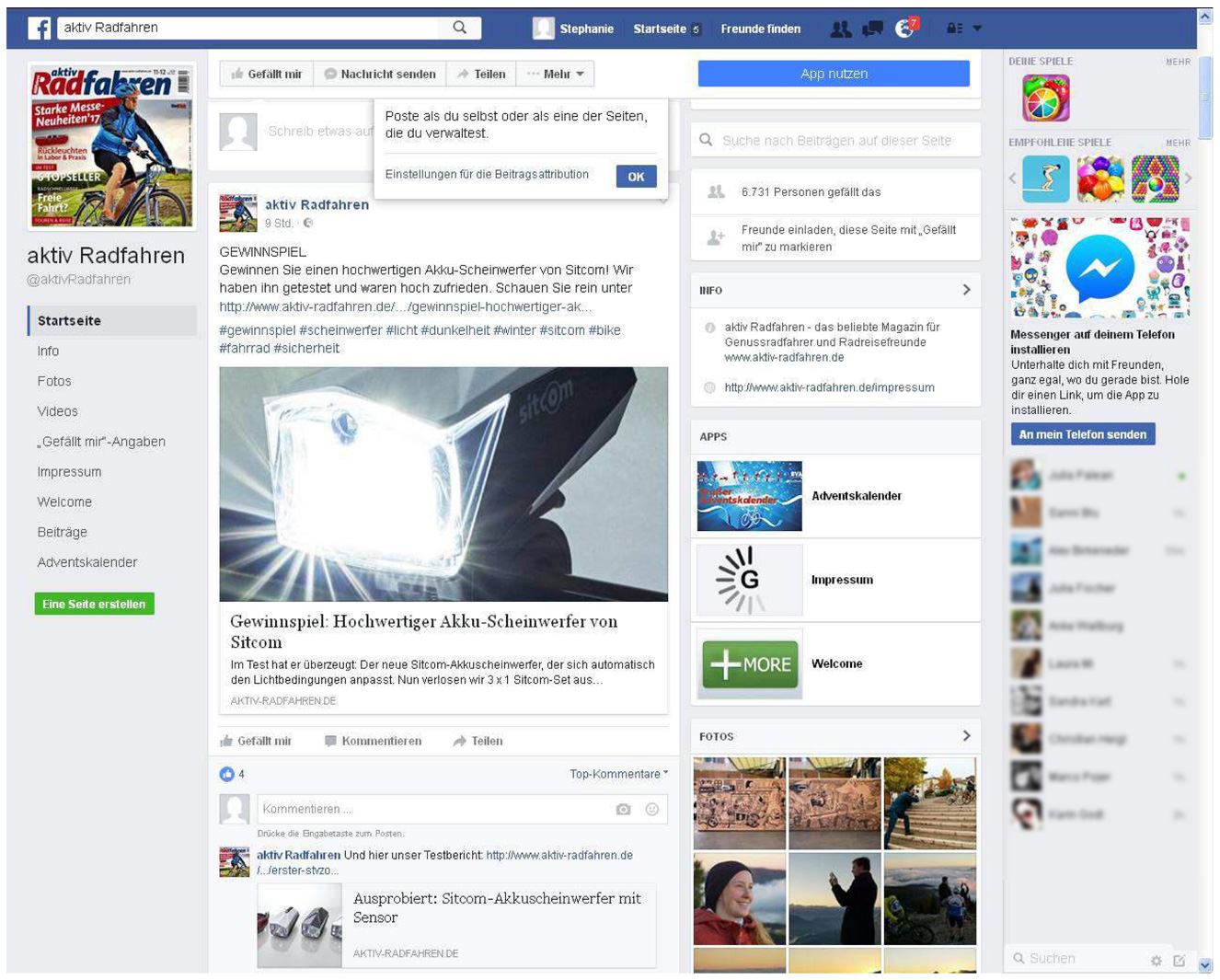This screenshot has height=980, width=1220.
Task: Click "6.731 Personen gefällt das"
Action: point(811,192)
